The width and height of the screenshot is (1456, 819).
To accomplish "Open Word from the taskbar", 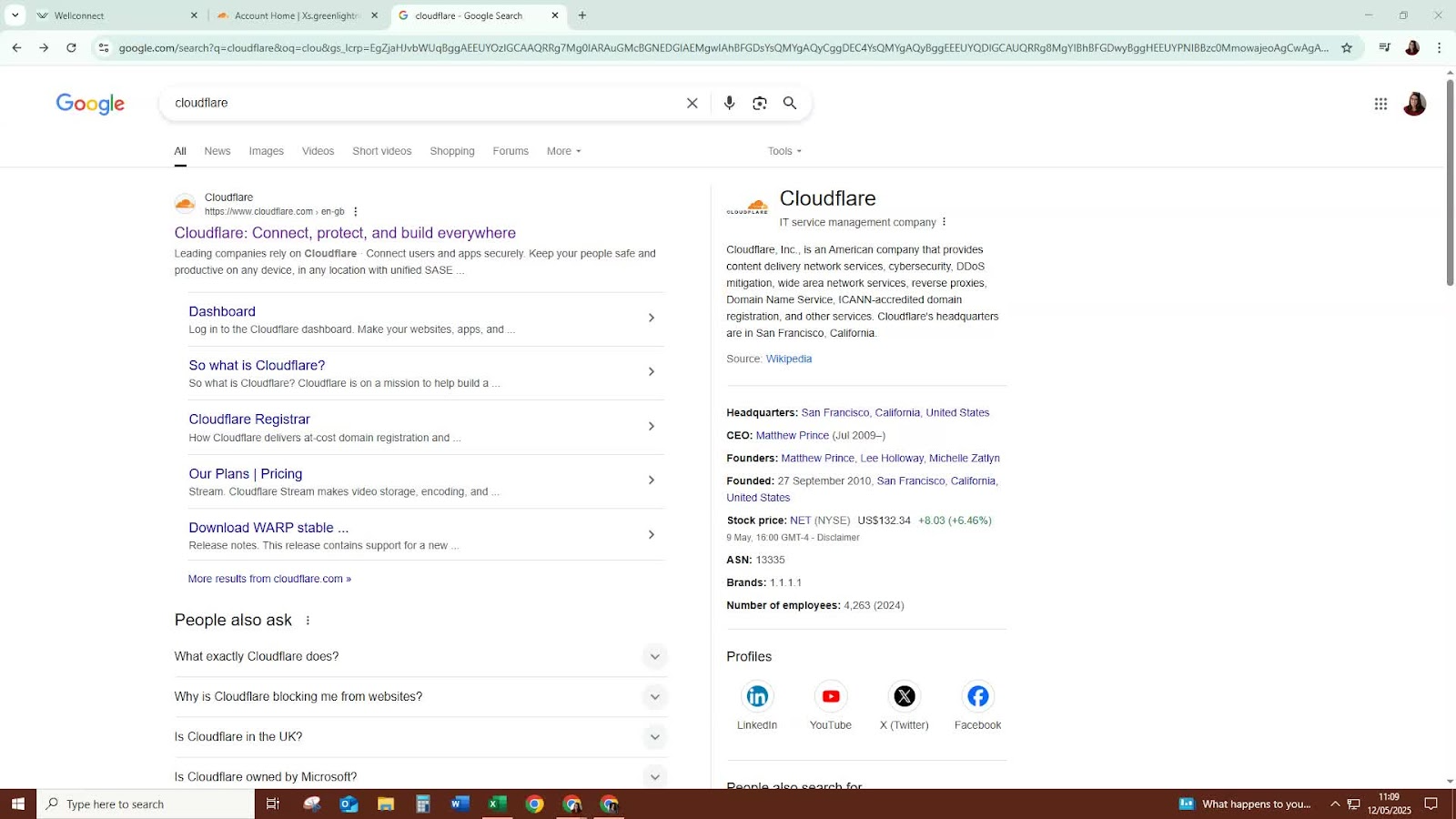I will click(460, 804).
